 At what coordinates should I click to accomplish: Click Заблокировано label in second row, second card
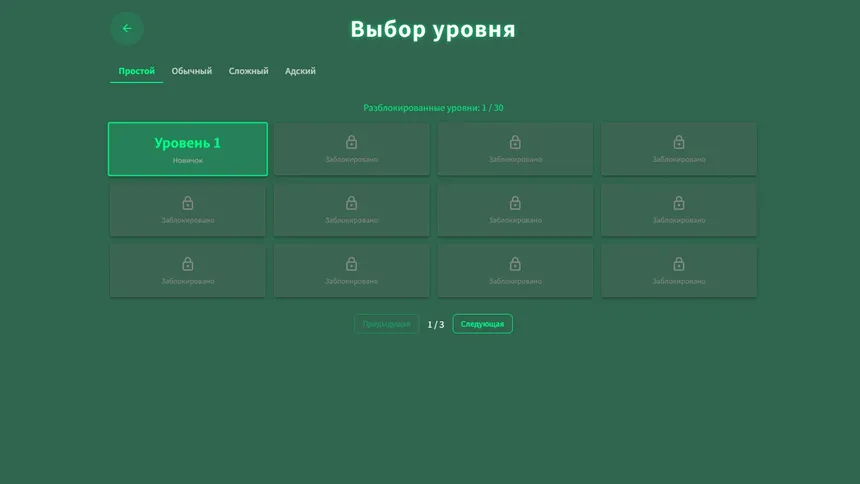click(x=351, y=220)
